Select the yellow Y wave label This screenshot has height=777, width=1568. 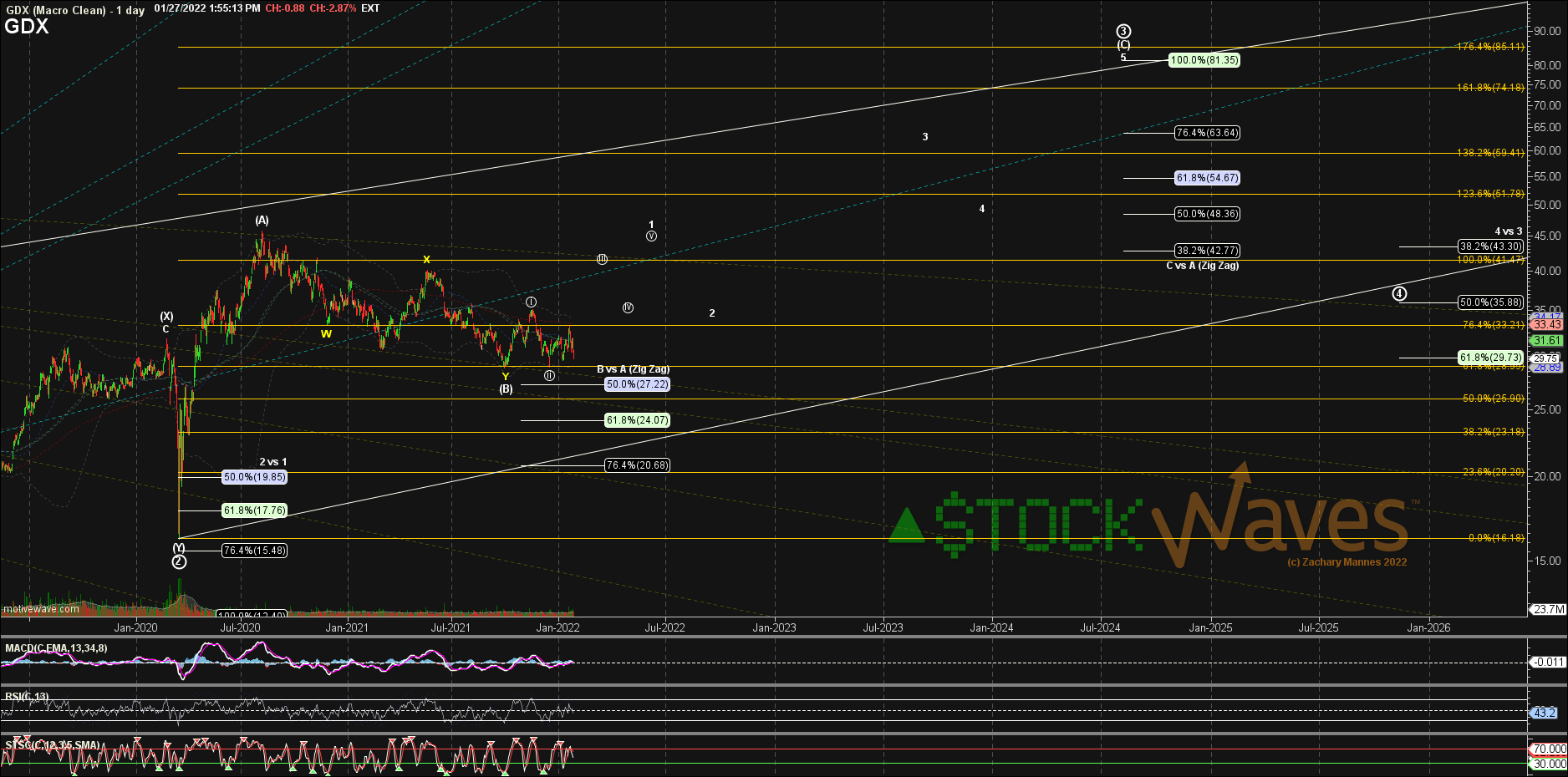coord(506,378)
